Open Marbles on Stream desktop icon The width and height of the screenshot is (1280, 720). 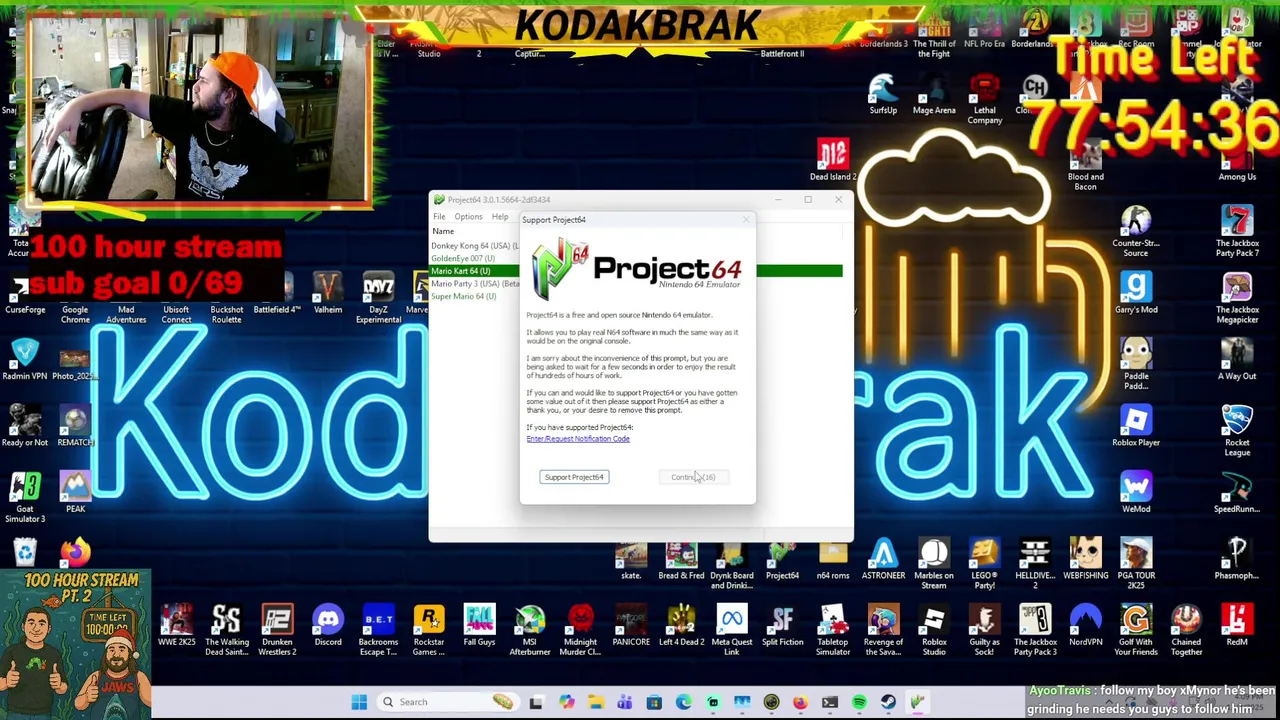click(x=934, y=564)
